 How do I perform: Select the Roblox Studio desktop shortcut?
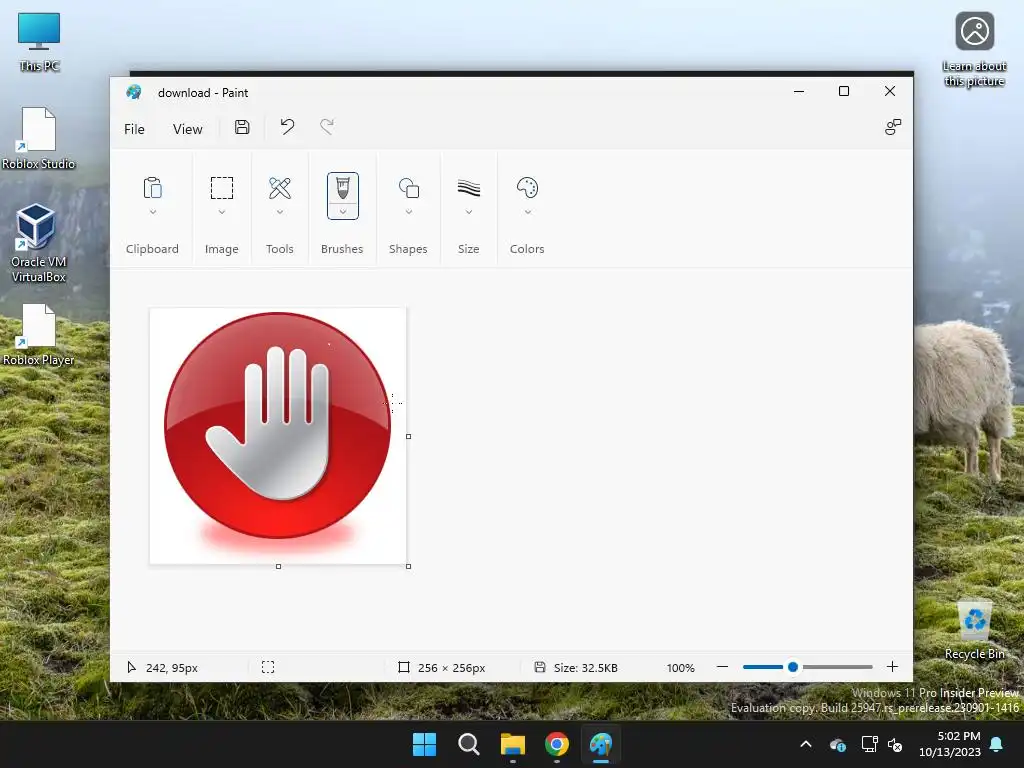[x=39, y=138]
